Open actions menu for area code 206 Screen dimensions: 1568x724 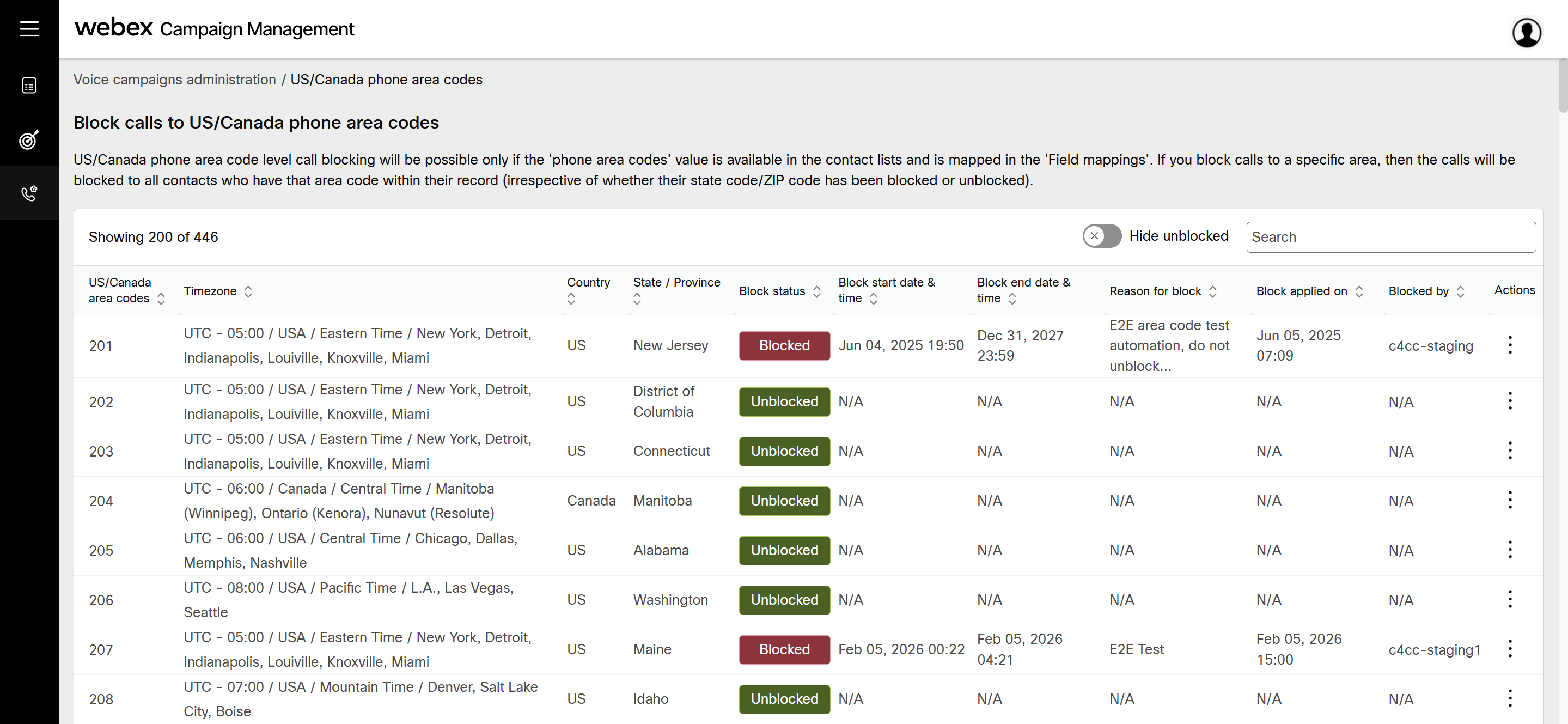[1510, 600]
